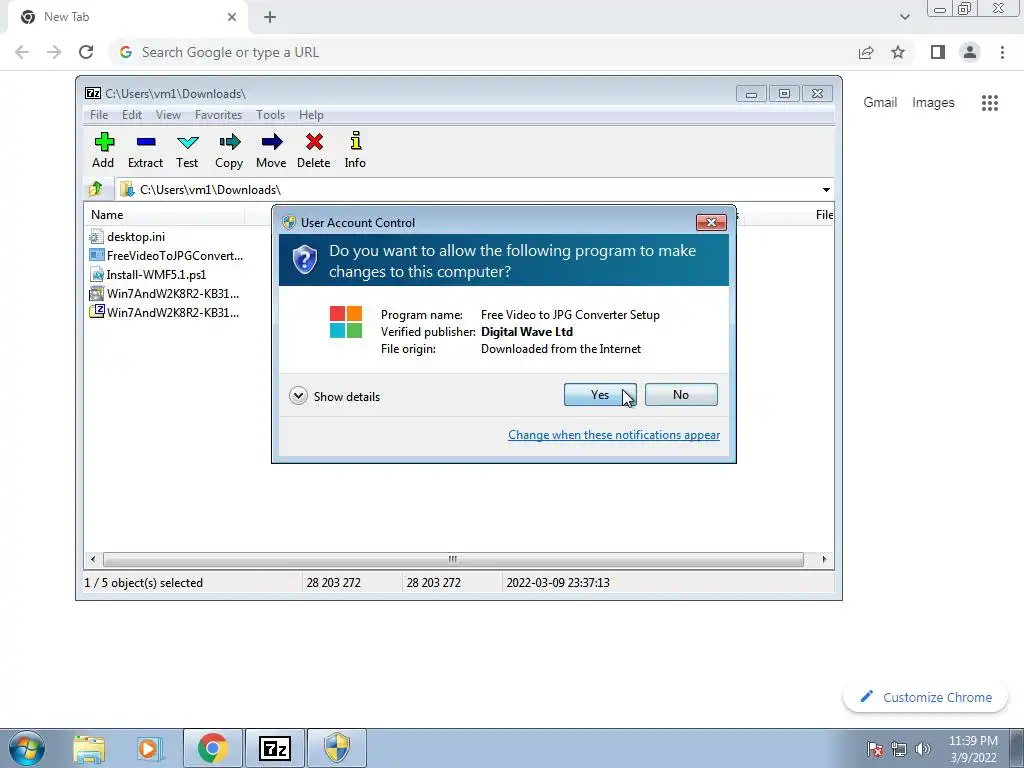
Task: Click network tray icon
Action: coord(899,749)
